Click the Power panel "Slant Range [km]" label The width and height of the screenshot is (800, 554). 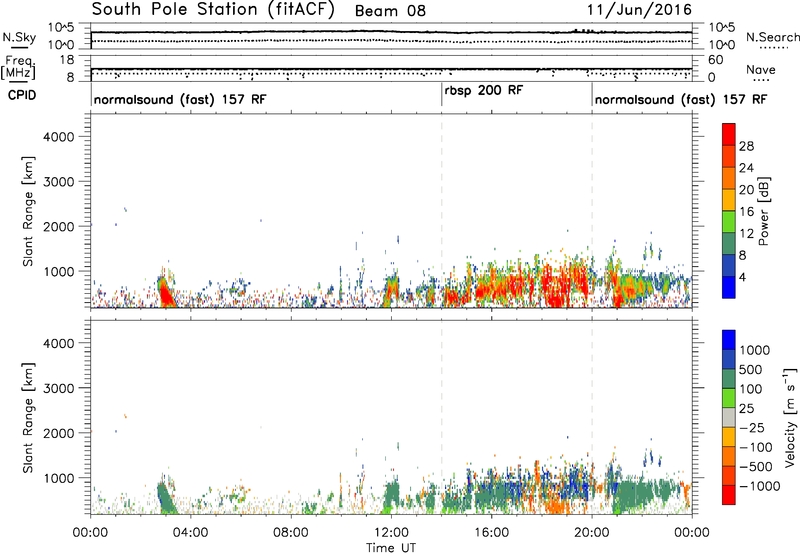[28, 211]
